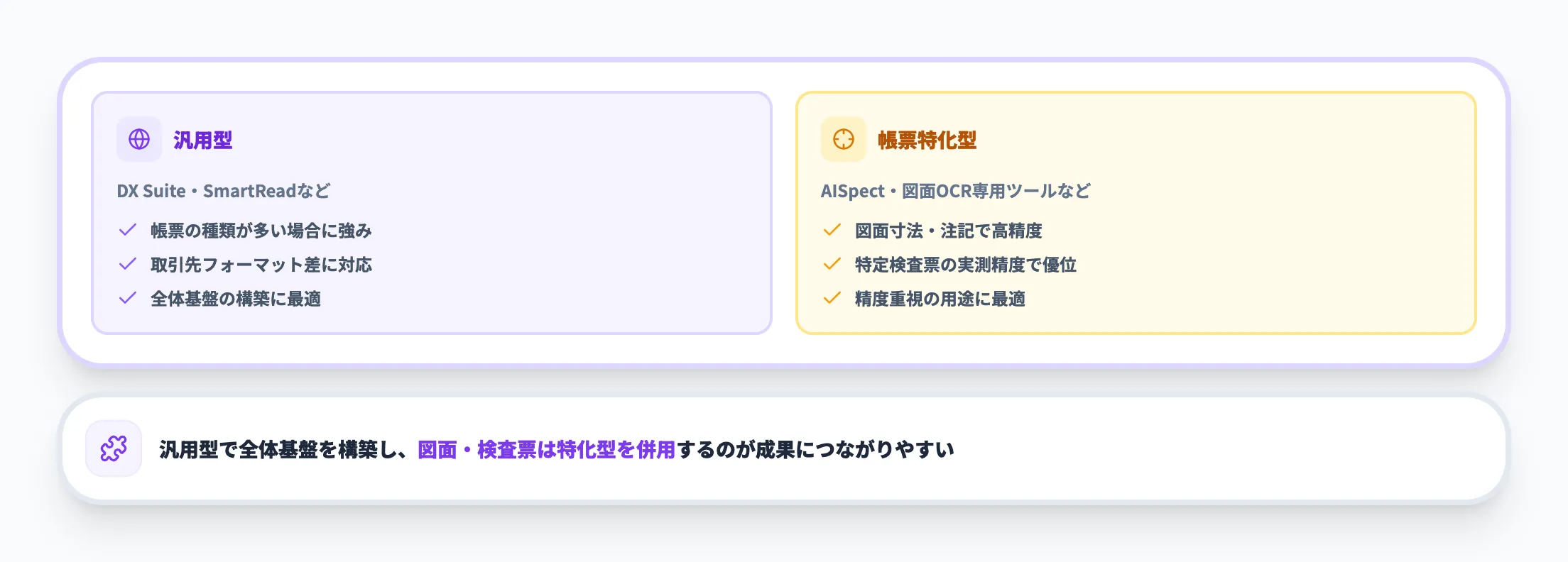Click the orange checkmark beside 図面寸法・注記で高精度
This screenshot has width=1568, height=562.
click(x=832, y=230)
